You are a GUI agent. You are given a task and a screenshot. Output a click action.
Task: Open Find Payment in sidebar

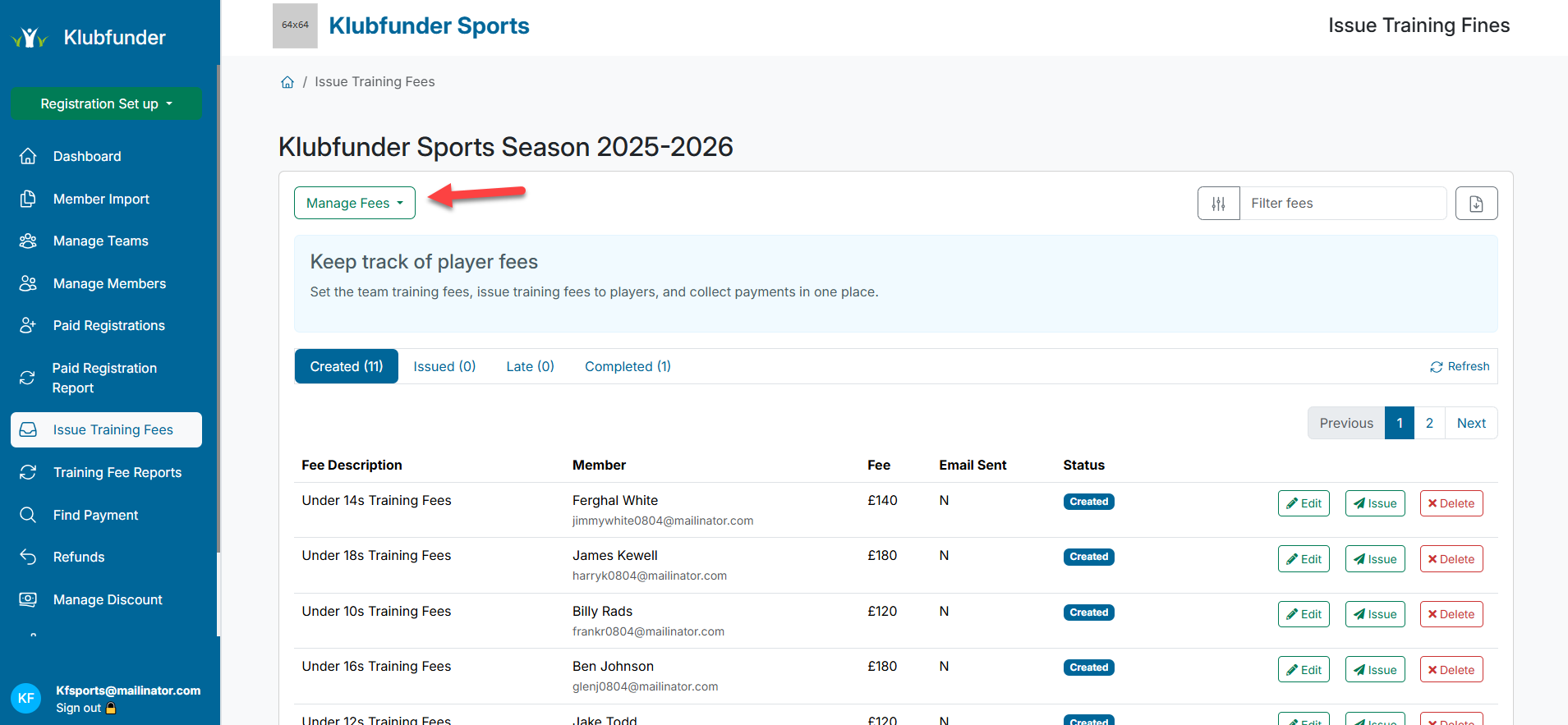click(95, 515)
